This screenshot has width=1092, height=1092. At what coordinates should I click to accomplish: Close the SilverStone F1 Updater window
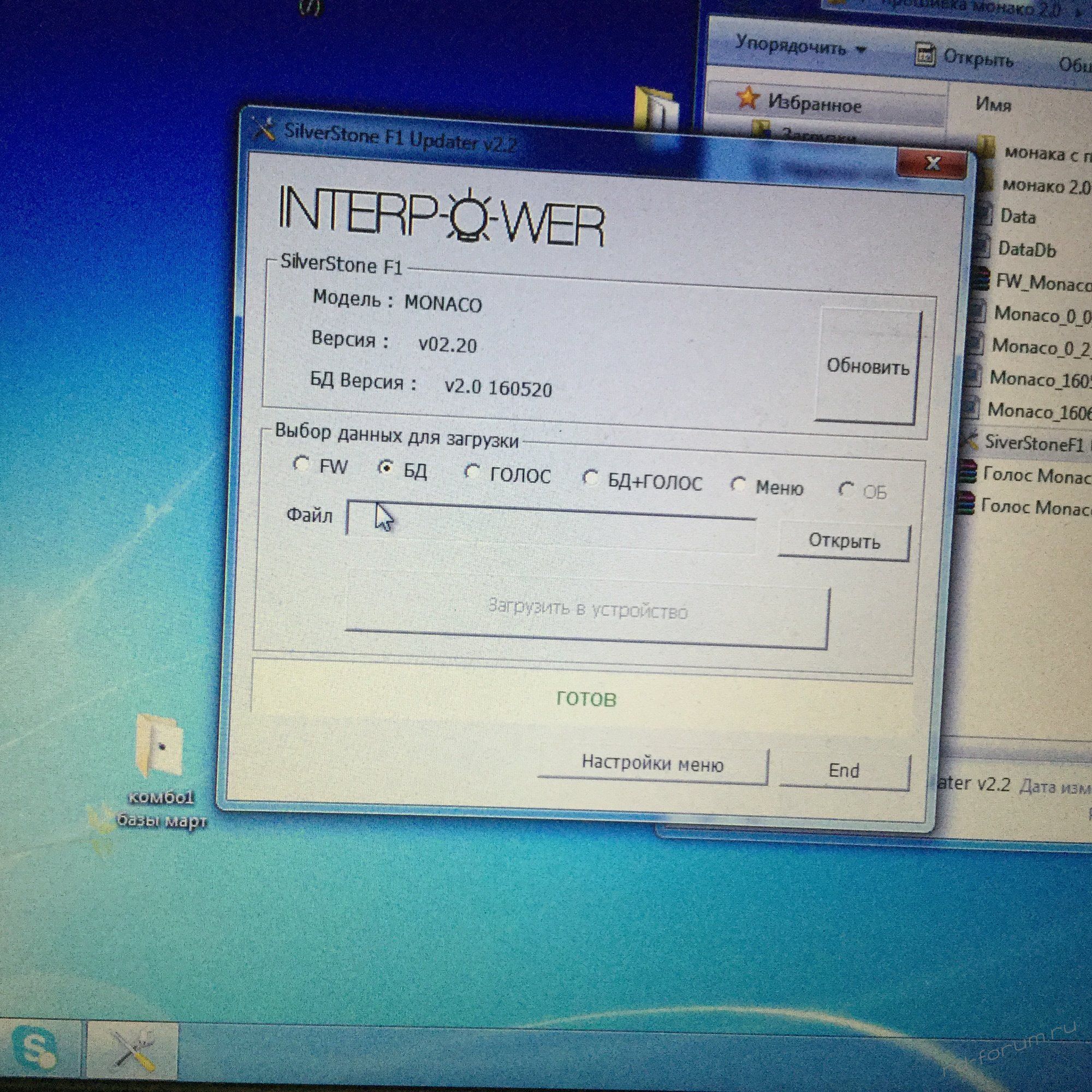[x=932, y=163]
